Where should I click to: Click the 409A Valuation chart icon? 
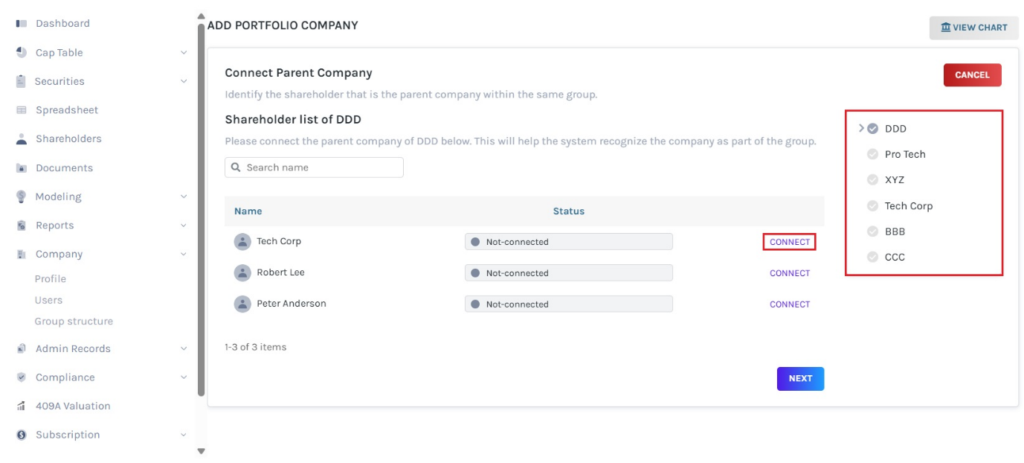(x=21, y=406)
